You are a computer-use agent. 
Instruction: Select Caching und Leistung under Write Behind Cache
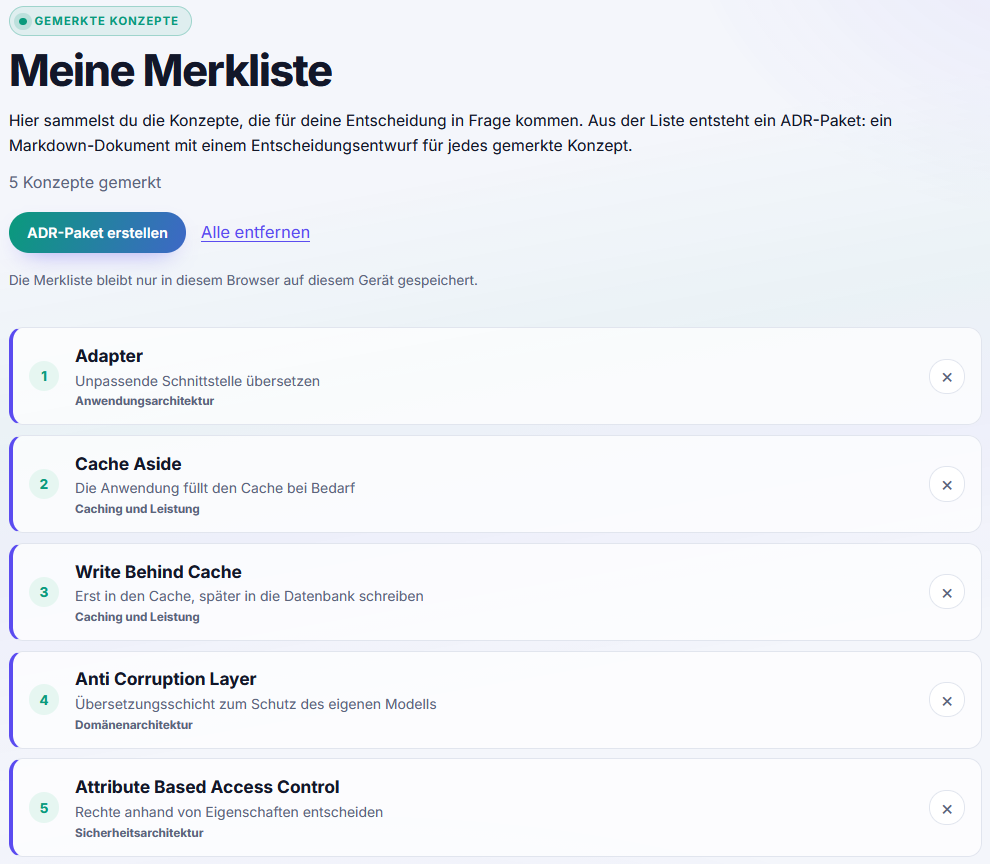tap(137, 617)
